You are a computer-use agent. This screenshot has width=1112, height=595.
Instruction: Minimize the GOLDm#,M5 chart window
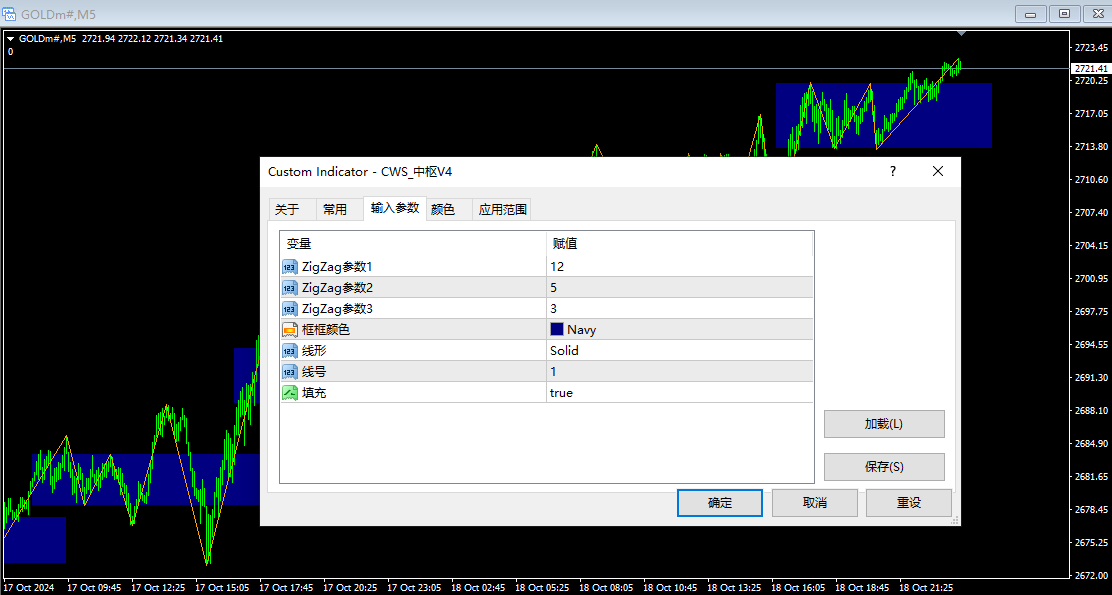[1031, 13]
